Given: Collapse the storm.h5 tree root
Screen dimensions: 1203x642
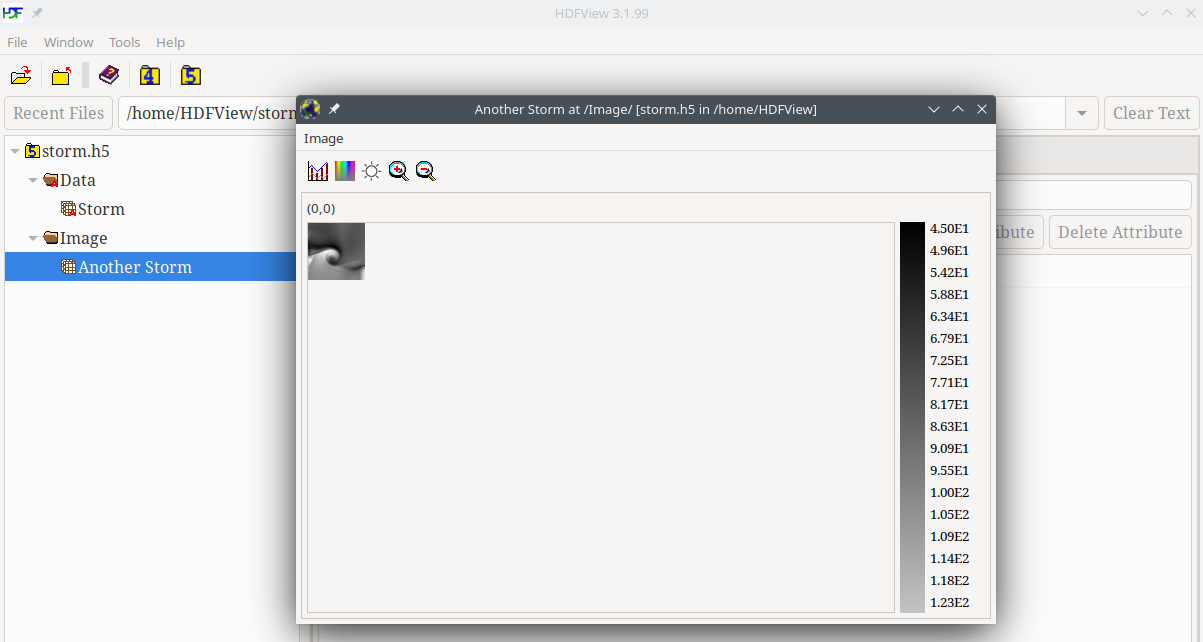Looking at the screenshot, I should (x=15, y=152).
